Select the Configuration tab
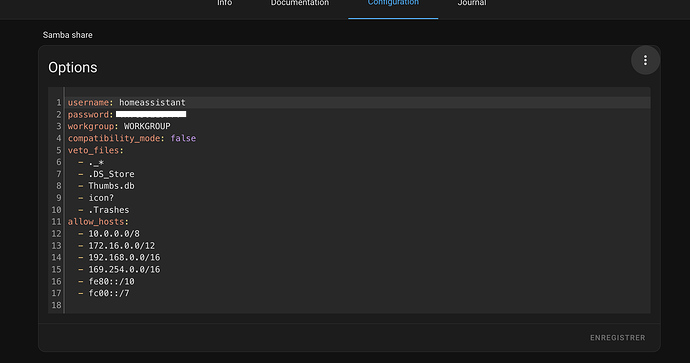Screen dimensions: 690x363 (393, 3)
